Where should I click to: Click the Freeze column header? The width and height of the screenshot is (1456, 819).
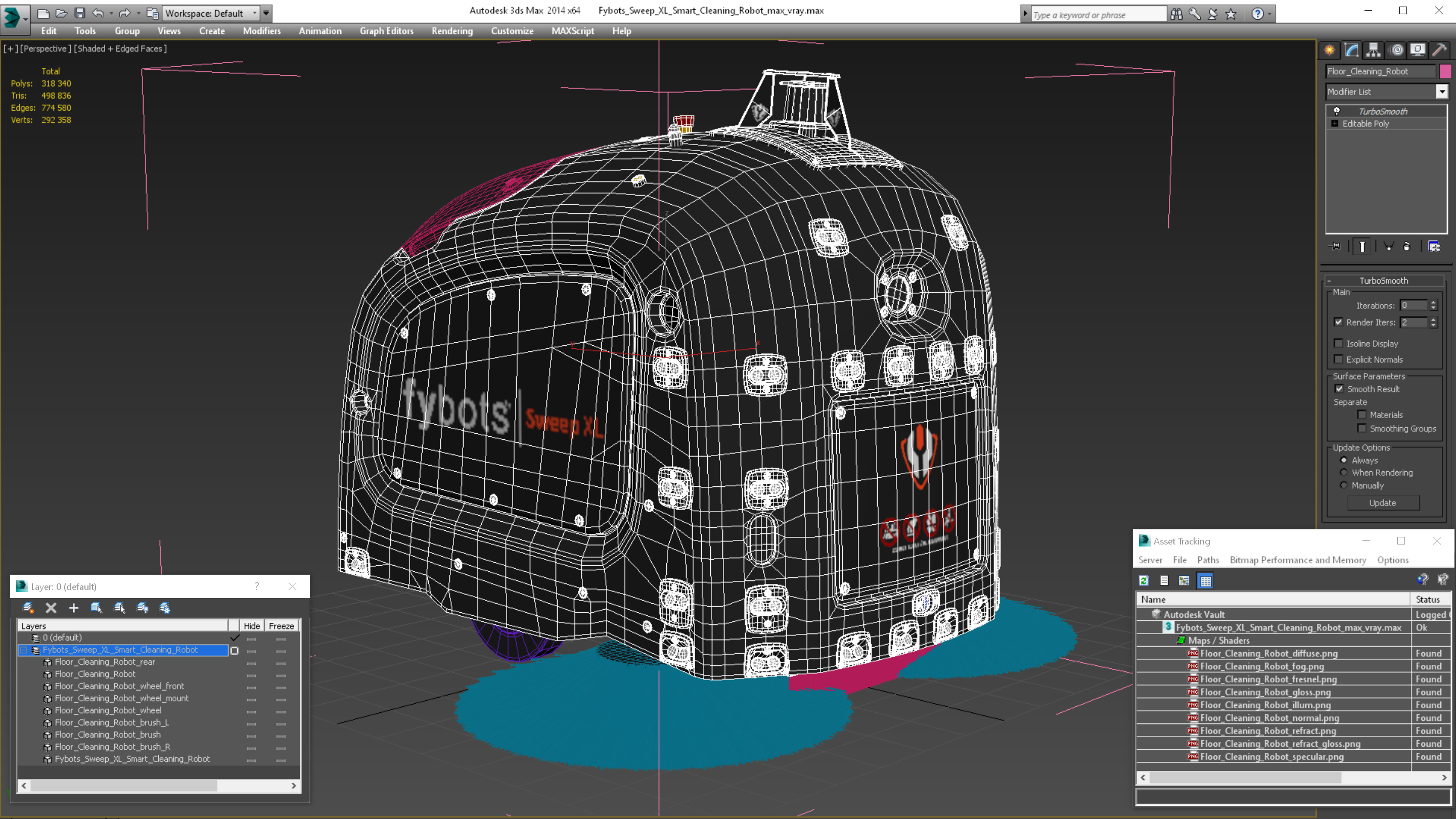pos(282,626)
